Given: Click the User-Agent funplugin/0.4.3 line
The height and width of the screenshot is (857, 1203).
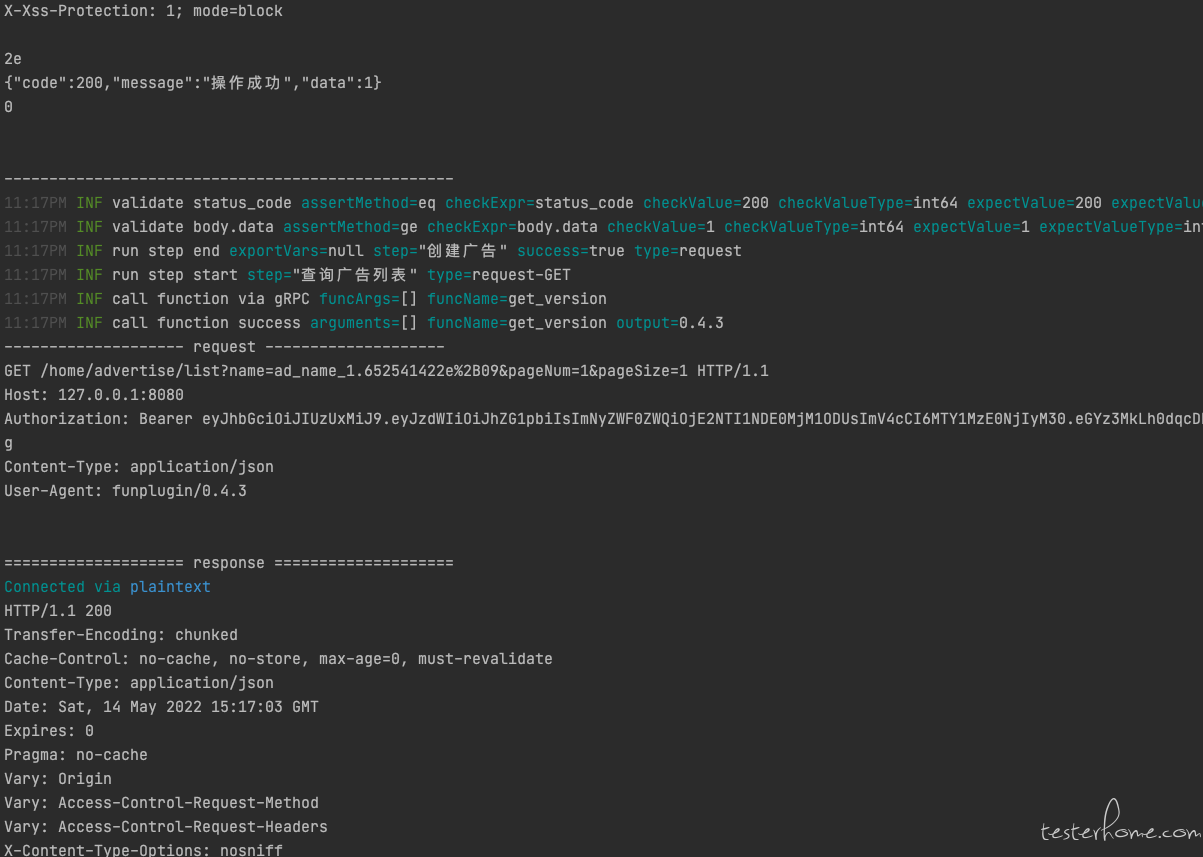Looking at the screenshot, I should 125,491.
